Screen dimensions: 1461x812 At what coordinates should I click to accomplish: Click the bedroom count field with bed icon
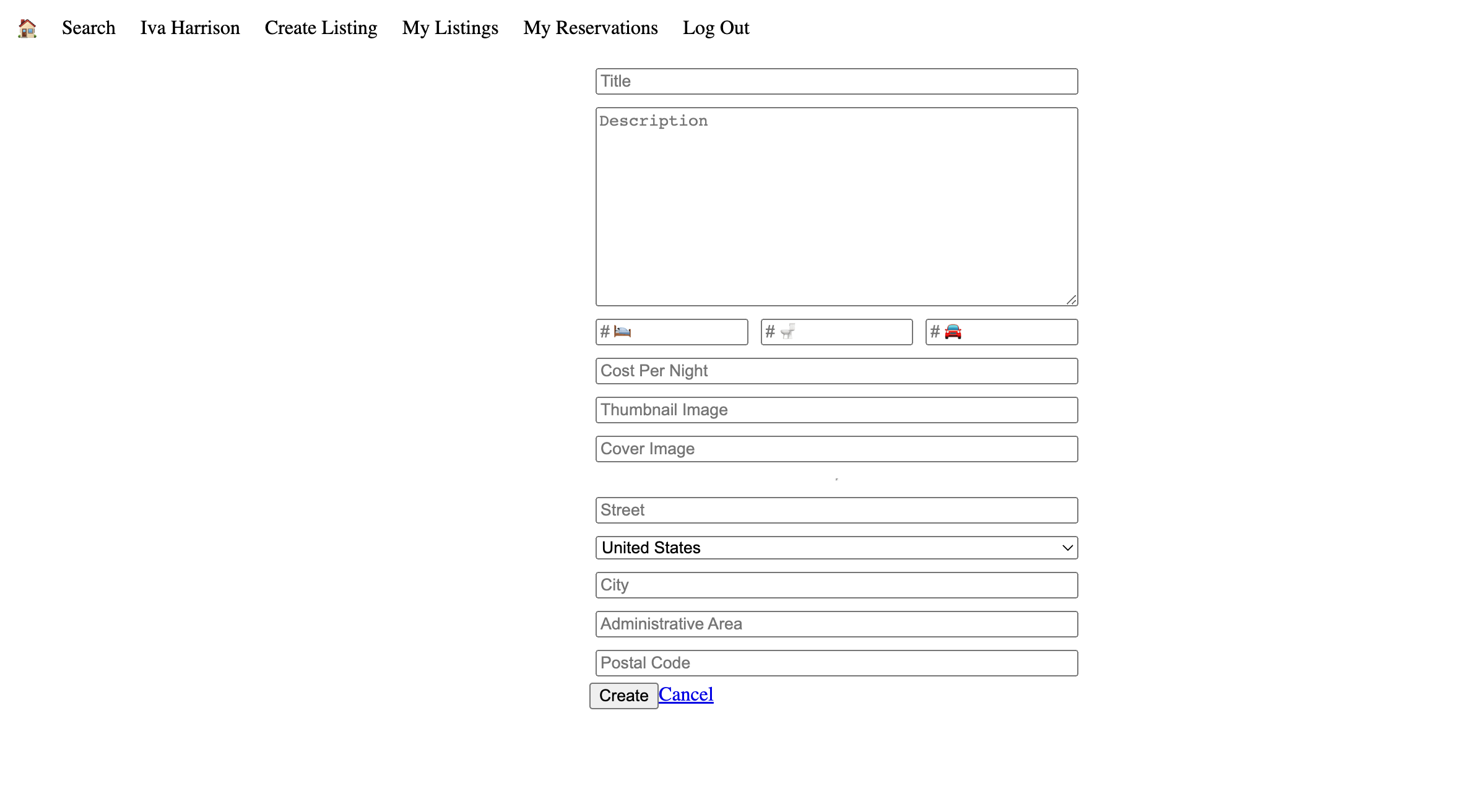pyautogui.click(x=672, y=332)
